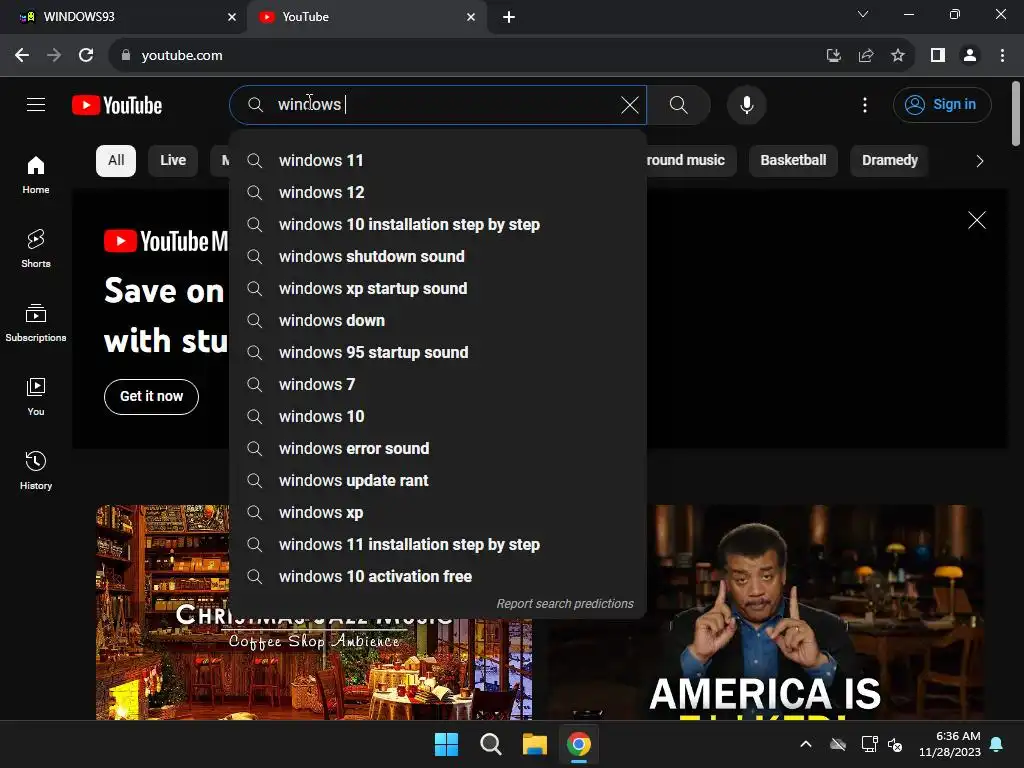Go back in browser history
The width and height of the screenshot is (1024, 768).
pos(22,56)
